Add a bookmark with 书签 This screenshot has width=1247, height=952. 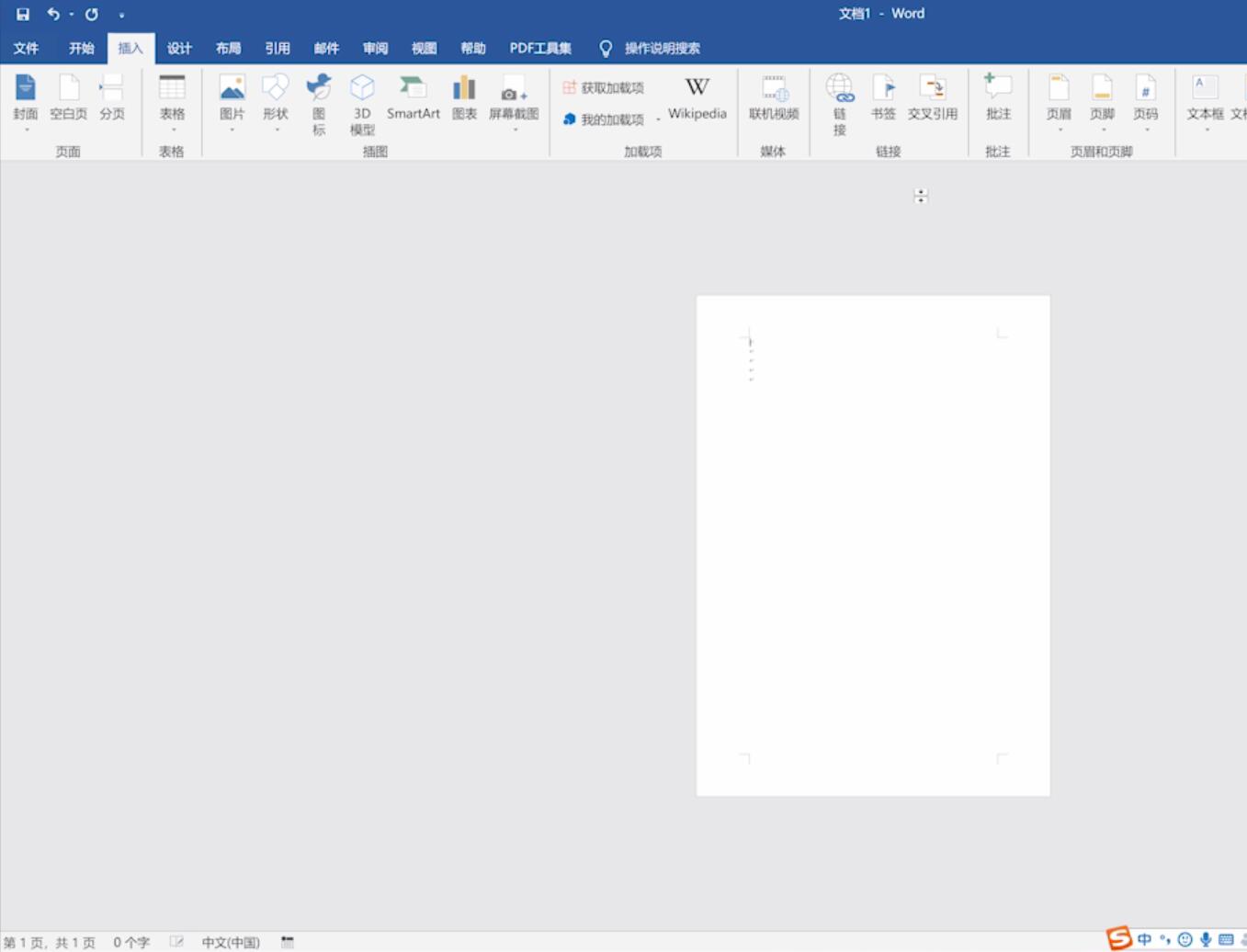coord(883,97)
